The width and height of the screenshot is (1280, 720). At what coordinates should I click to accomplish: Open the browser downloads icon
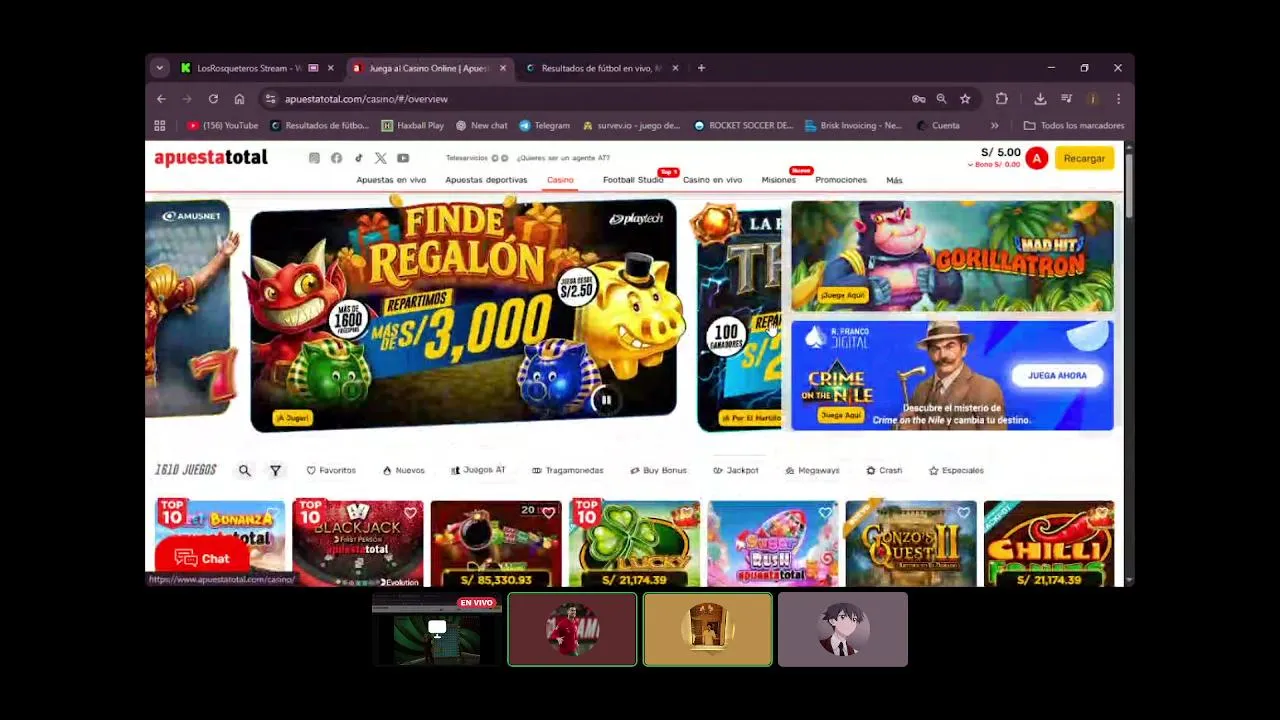tap(1040, 99)
